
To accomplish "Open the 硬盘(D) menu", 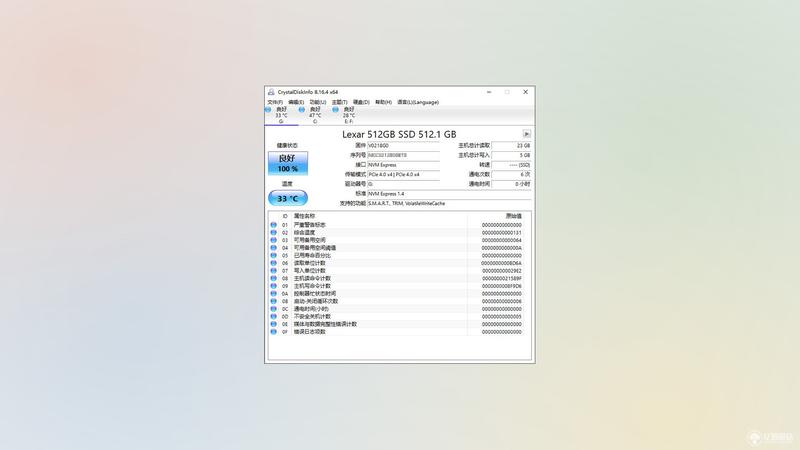I will (361, 102).
